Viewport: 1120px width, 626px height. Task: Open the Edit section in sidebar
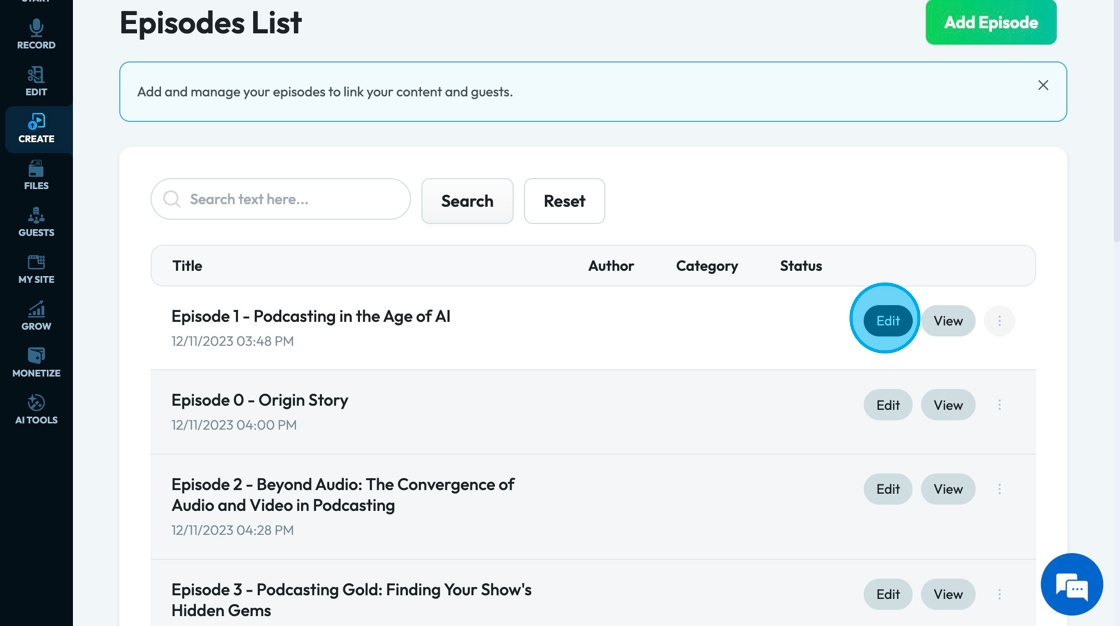click(x=36, y=81)
